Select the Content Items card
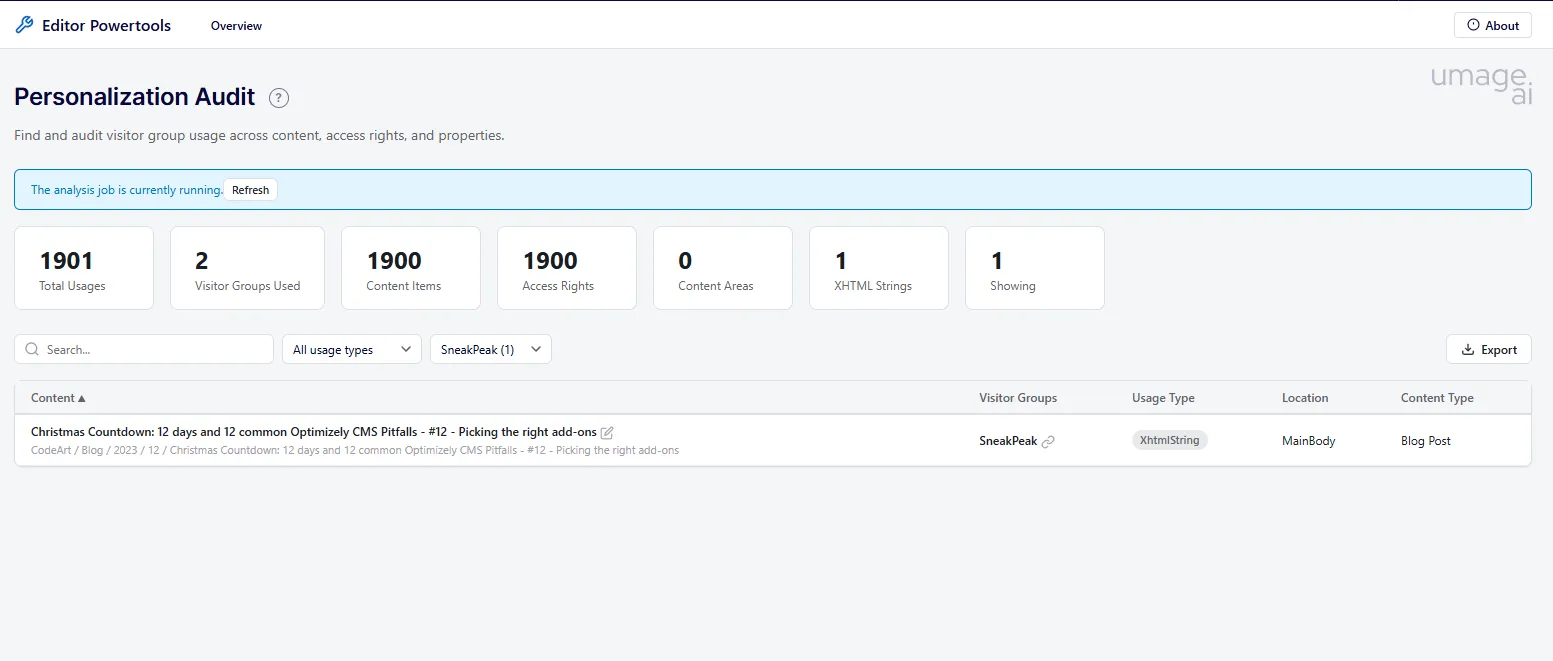Viewport: 1553px width, 661px height. click(x=411, y=268)
